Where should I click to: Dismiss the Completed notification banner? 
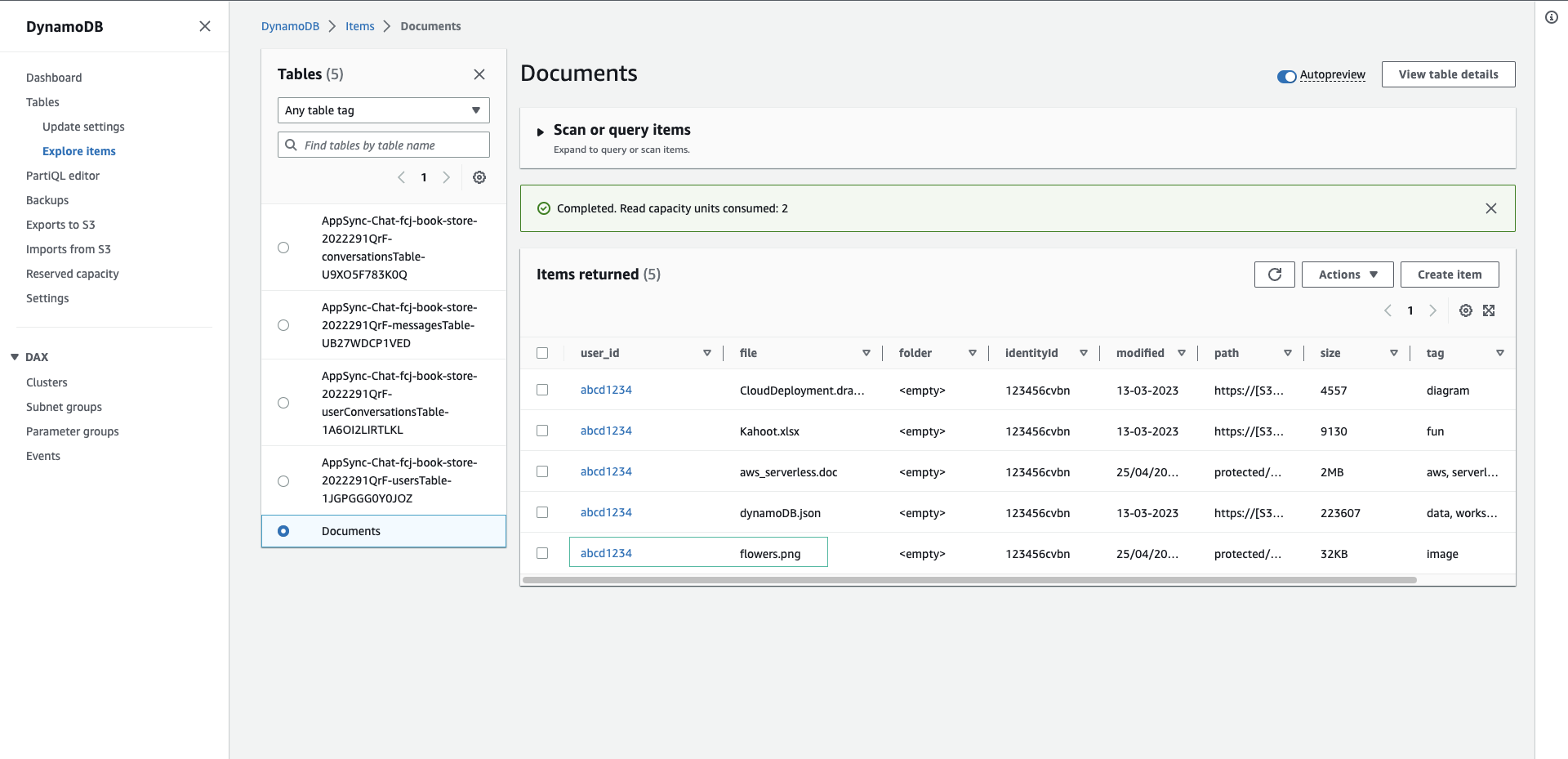[1491, 208]
